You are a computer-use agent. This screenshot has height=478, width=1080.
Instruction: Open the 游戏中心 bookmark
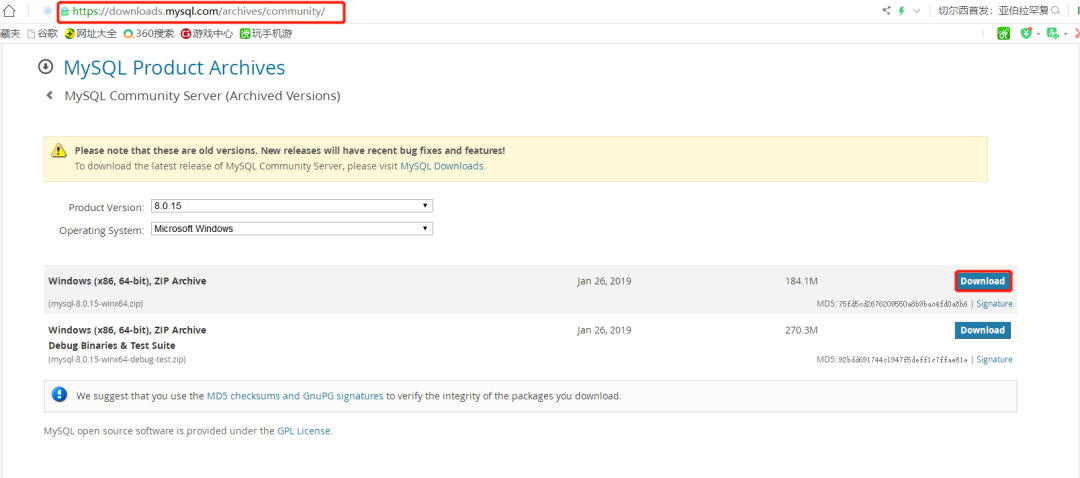[207, 33]
